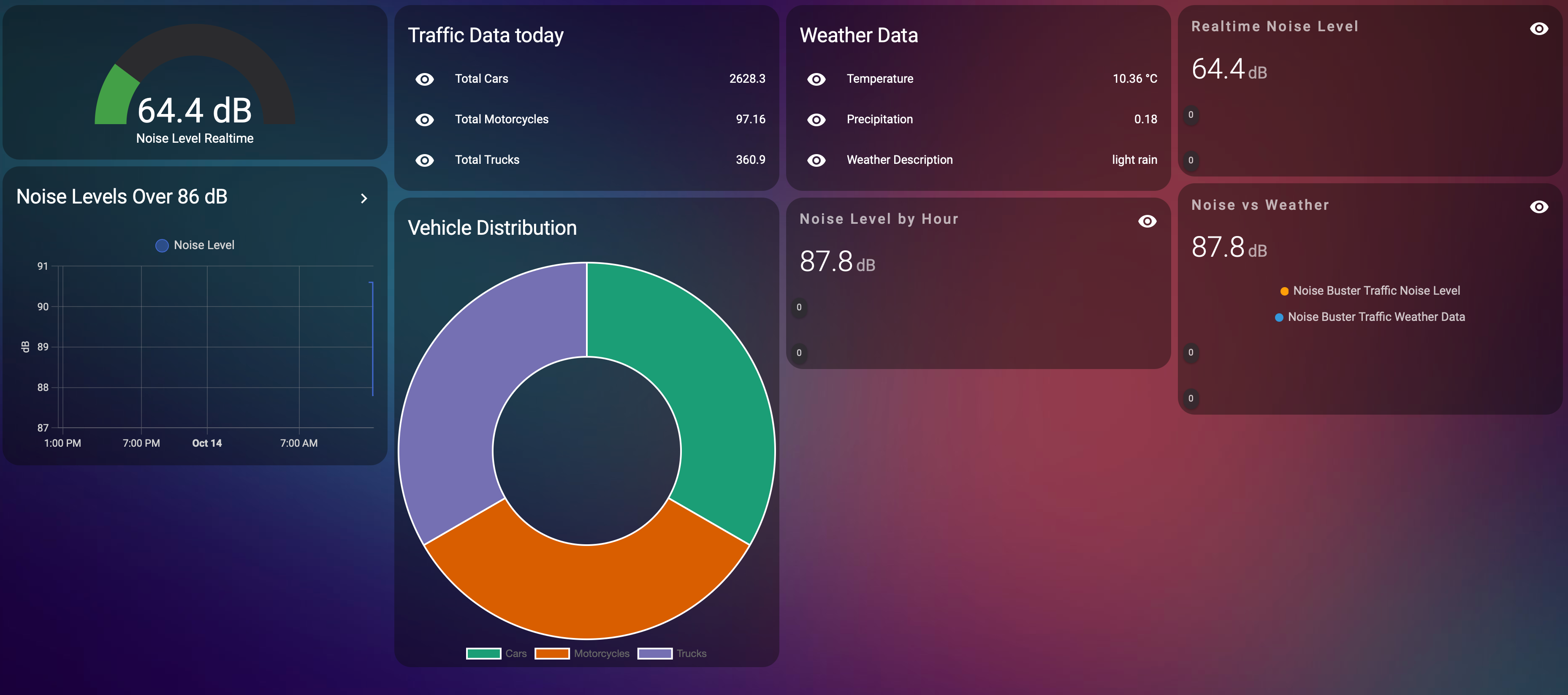Click the eye icon beside Total Cars
Image resolution: width=1568 pixels, height=695 pixels.
click(x=424, y=79)
